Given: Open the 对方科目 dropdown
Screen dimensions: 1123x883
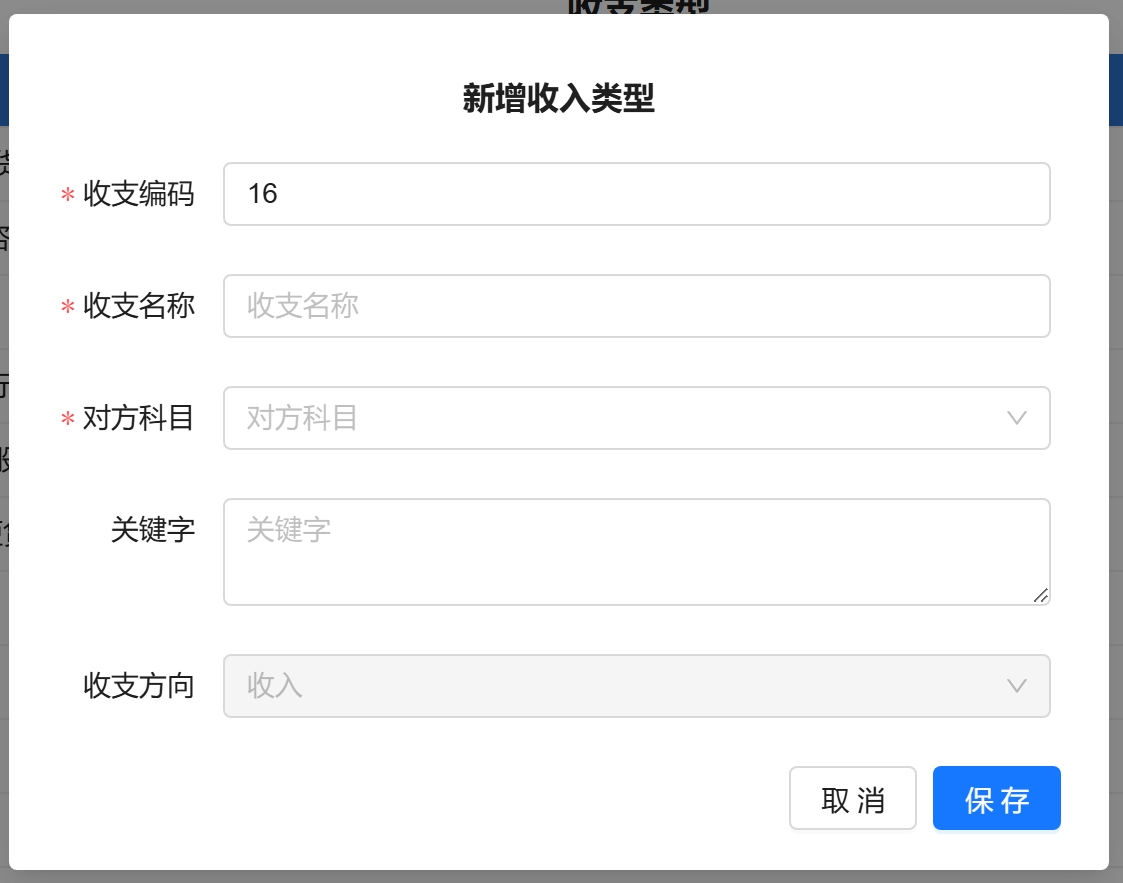Looking at the screenshot, I should point(620,418).
